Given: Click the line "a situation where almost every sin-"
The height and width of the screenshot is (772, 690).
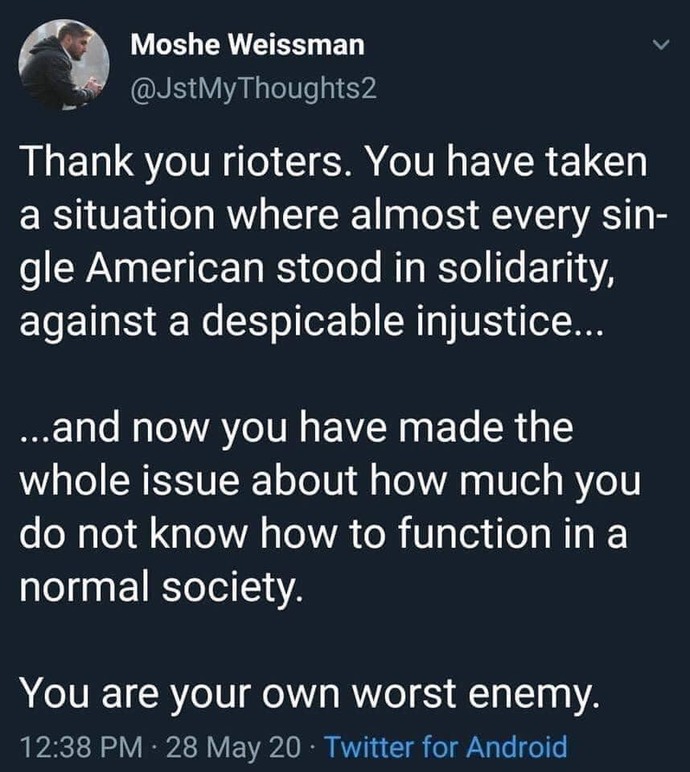Looking at the screenshot, I should [x=343, y=216].
